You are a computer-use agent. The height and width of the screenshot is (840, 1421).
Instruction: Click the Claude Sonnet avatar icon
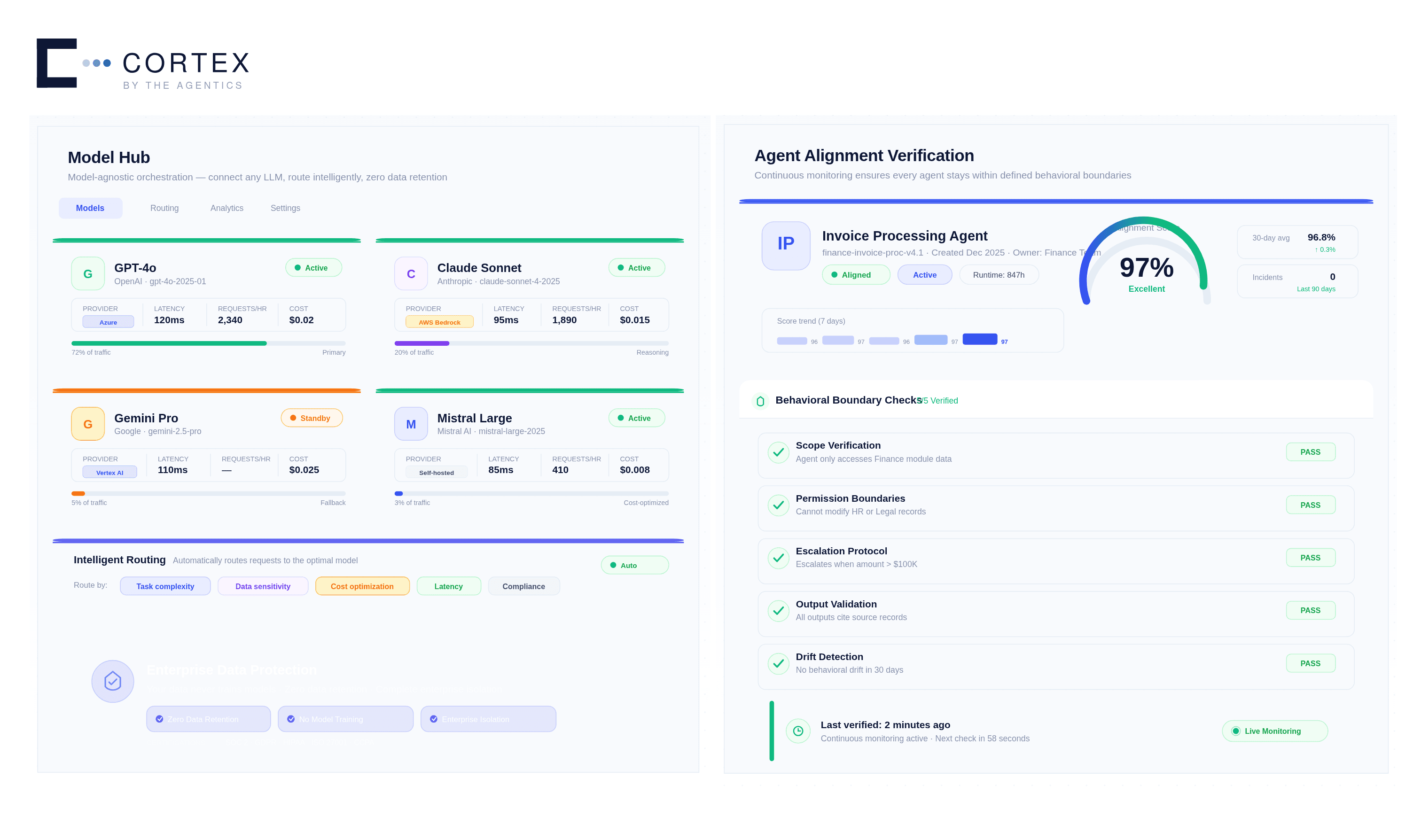[x=410, y=274]
